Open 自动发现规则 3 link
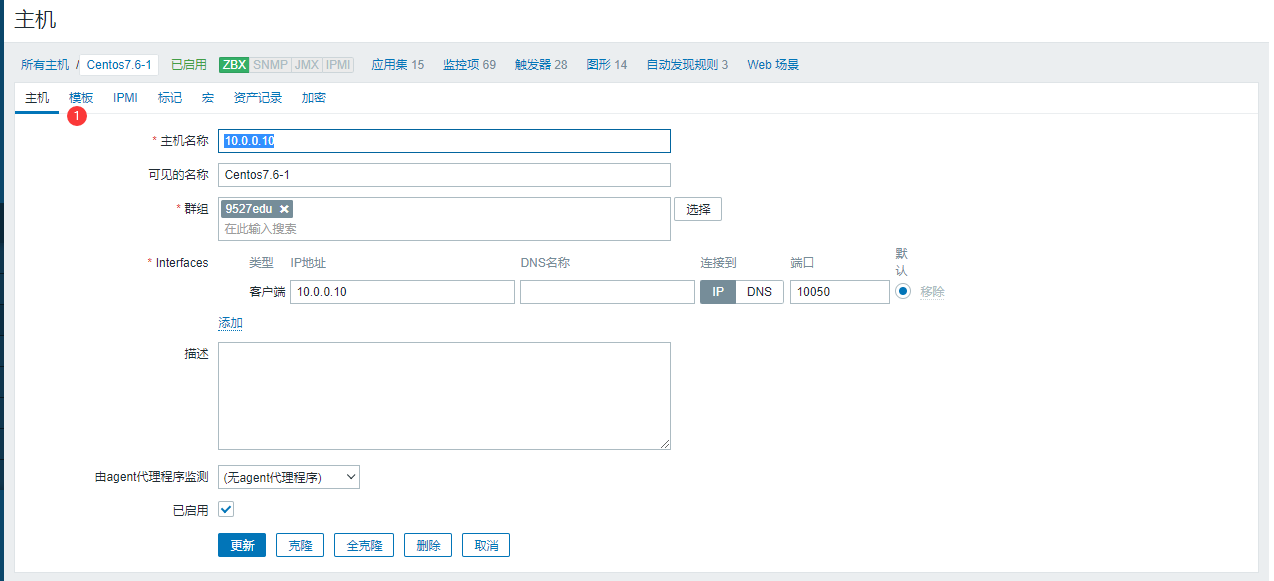Image resolution: width=1274 pixels, height=581 pixels. pos(687,65)
